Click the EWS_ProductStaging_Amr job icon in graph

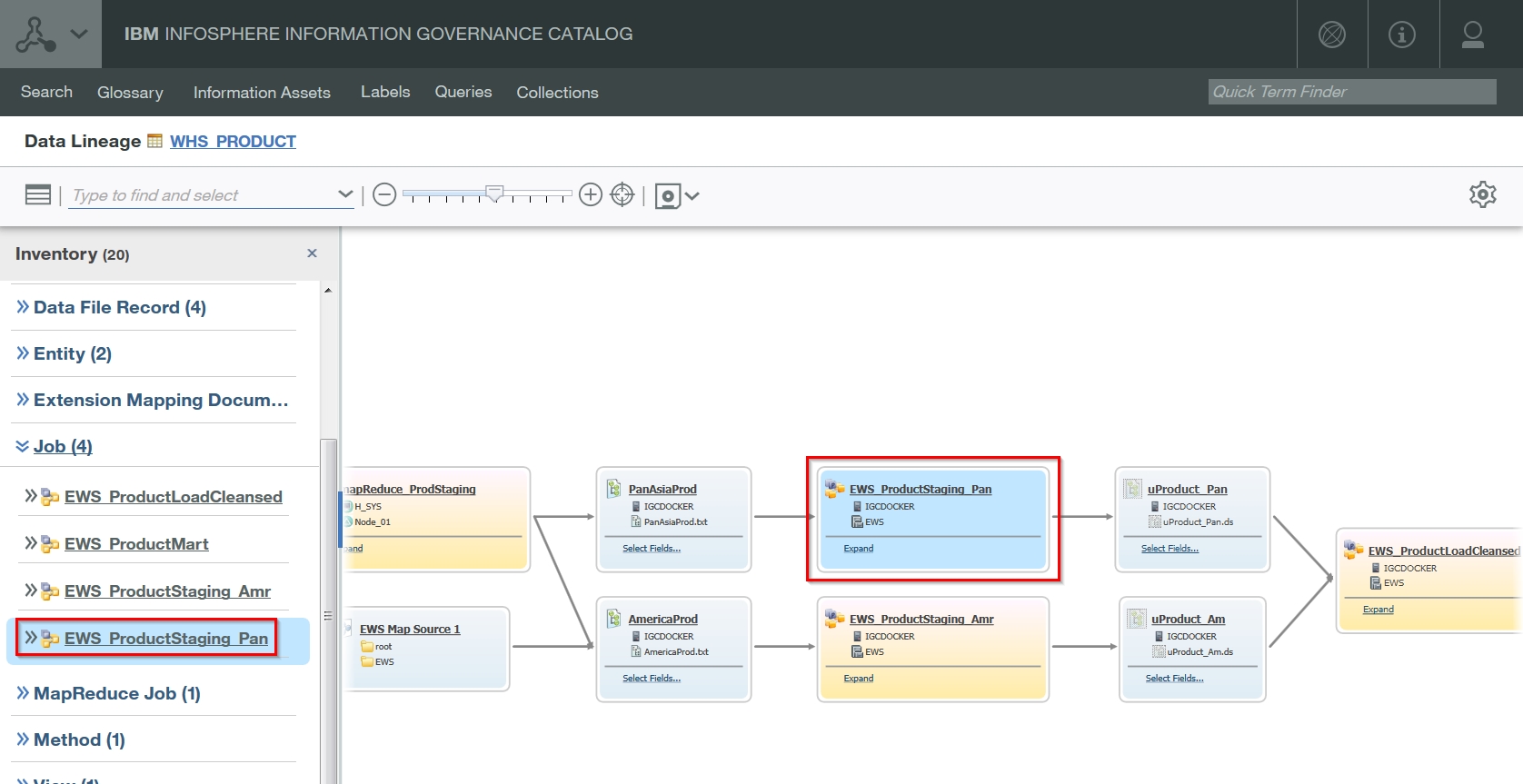[x=834, y=619]
